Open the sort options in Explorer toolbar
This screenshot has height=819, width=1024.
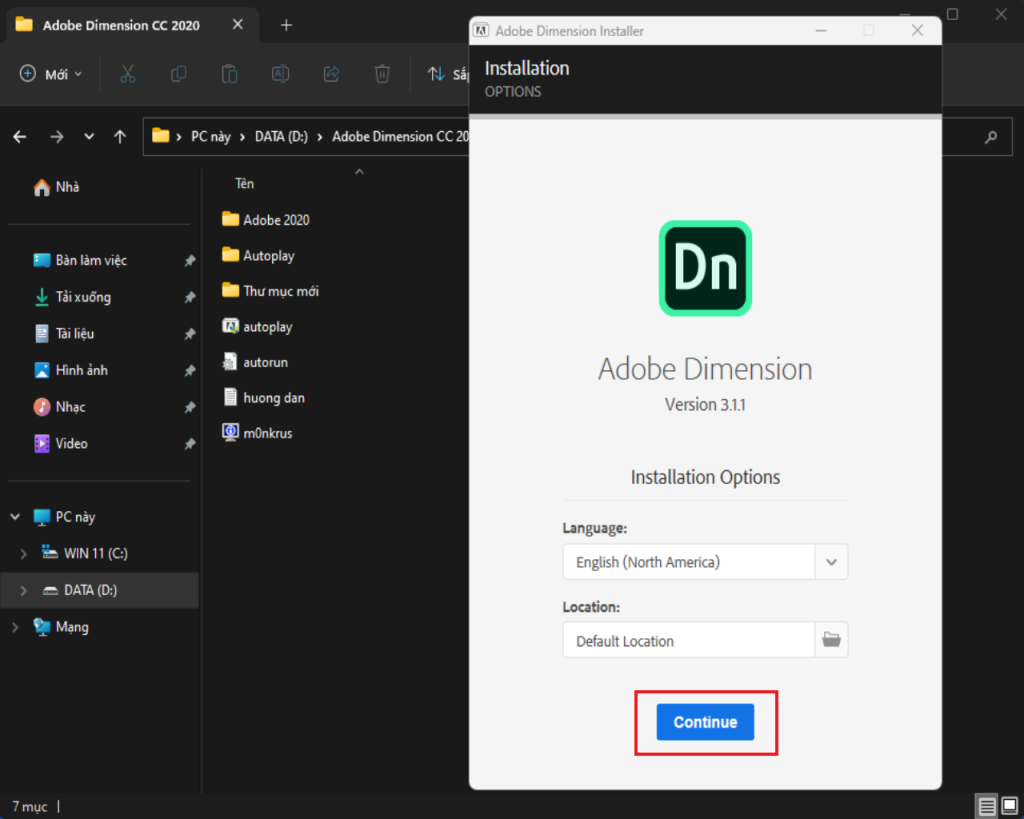[448, 74]
